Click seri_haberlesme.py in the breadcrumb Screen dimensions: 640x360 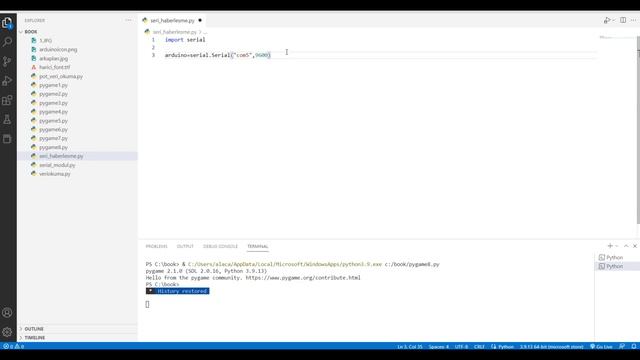pos(174,32)
